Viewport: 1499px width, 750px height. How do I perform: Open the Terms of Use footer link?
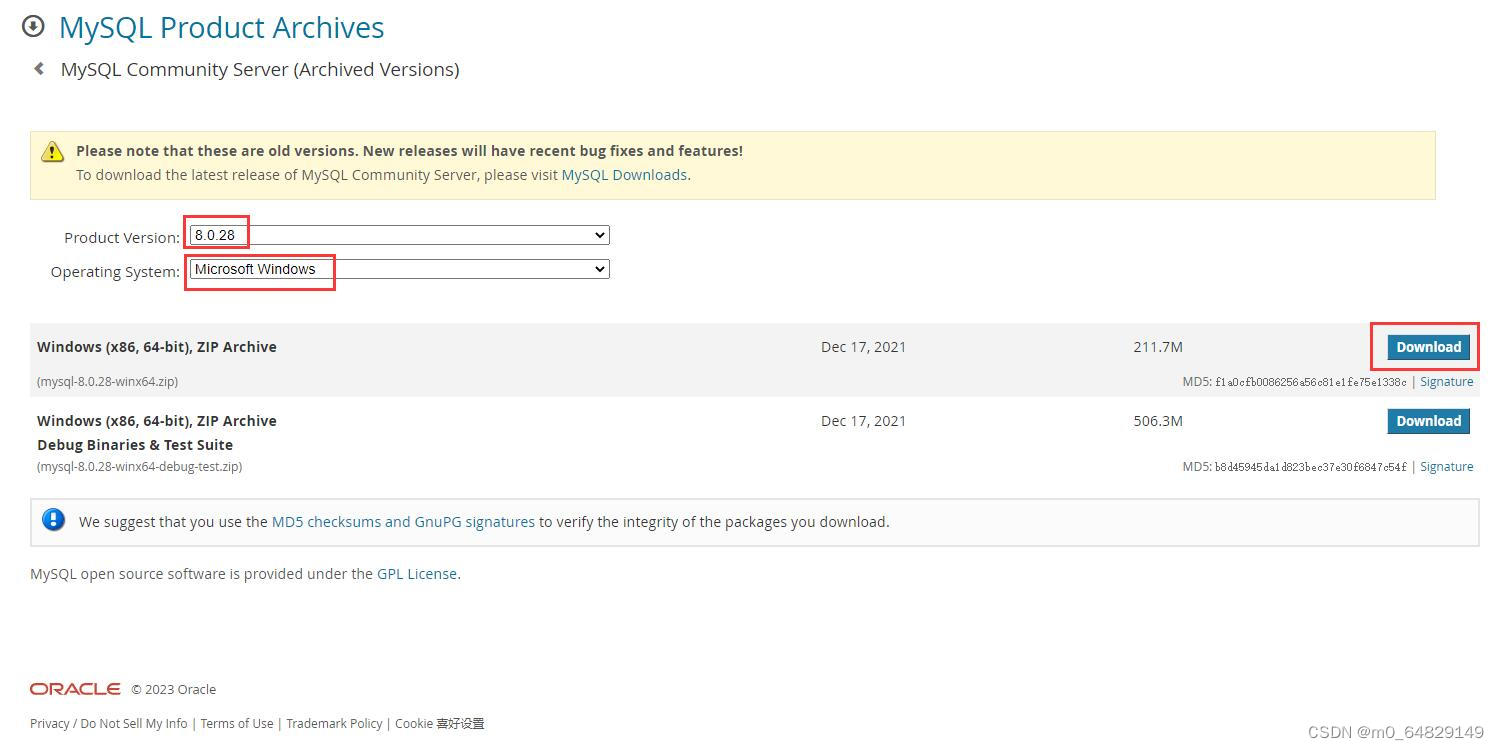coord(237,724)
